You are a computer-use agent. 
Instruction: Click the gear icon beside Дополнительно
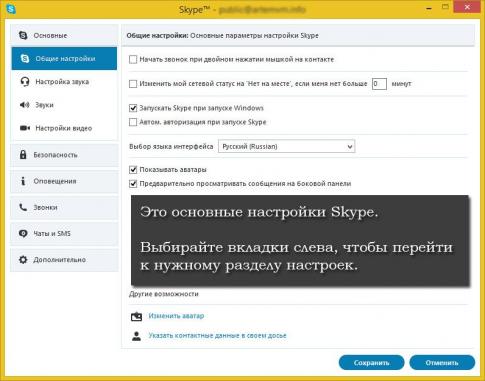click(23, 260)
